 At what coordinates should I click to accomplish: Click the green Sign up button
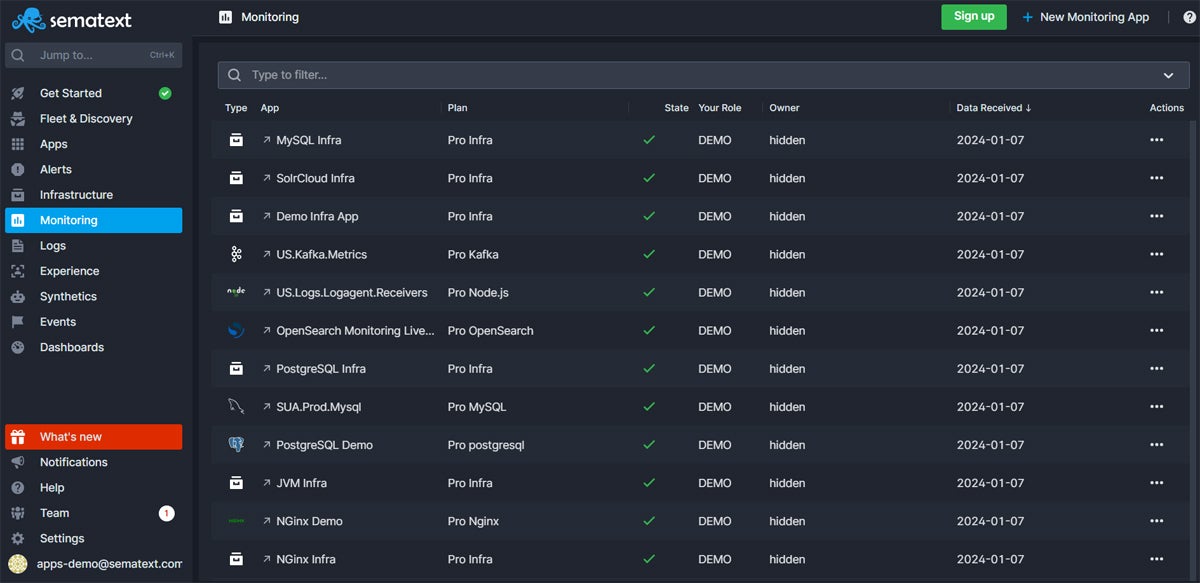click(973, 16)
